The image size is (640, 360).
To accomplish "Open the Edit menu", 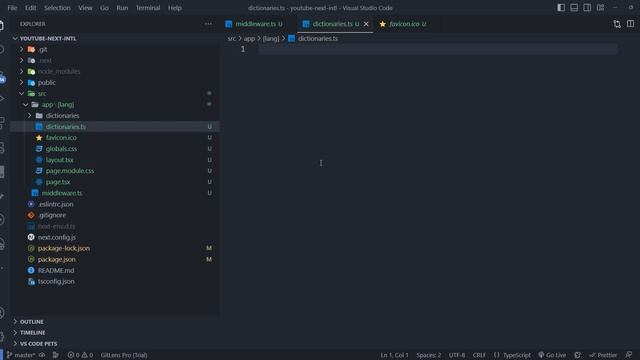I will (x=30, y=8).
